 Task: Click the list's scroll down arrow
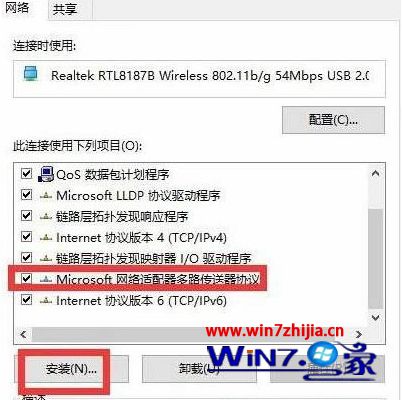[x=376, y=318]
